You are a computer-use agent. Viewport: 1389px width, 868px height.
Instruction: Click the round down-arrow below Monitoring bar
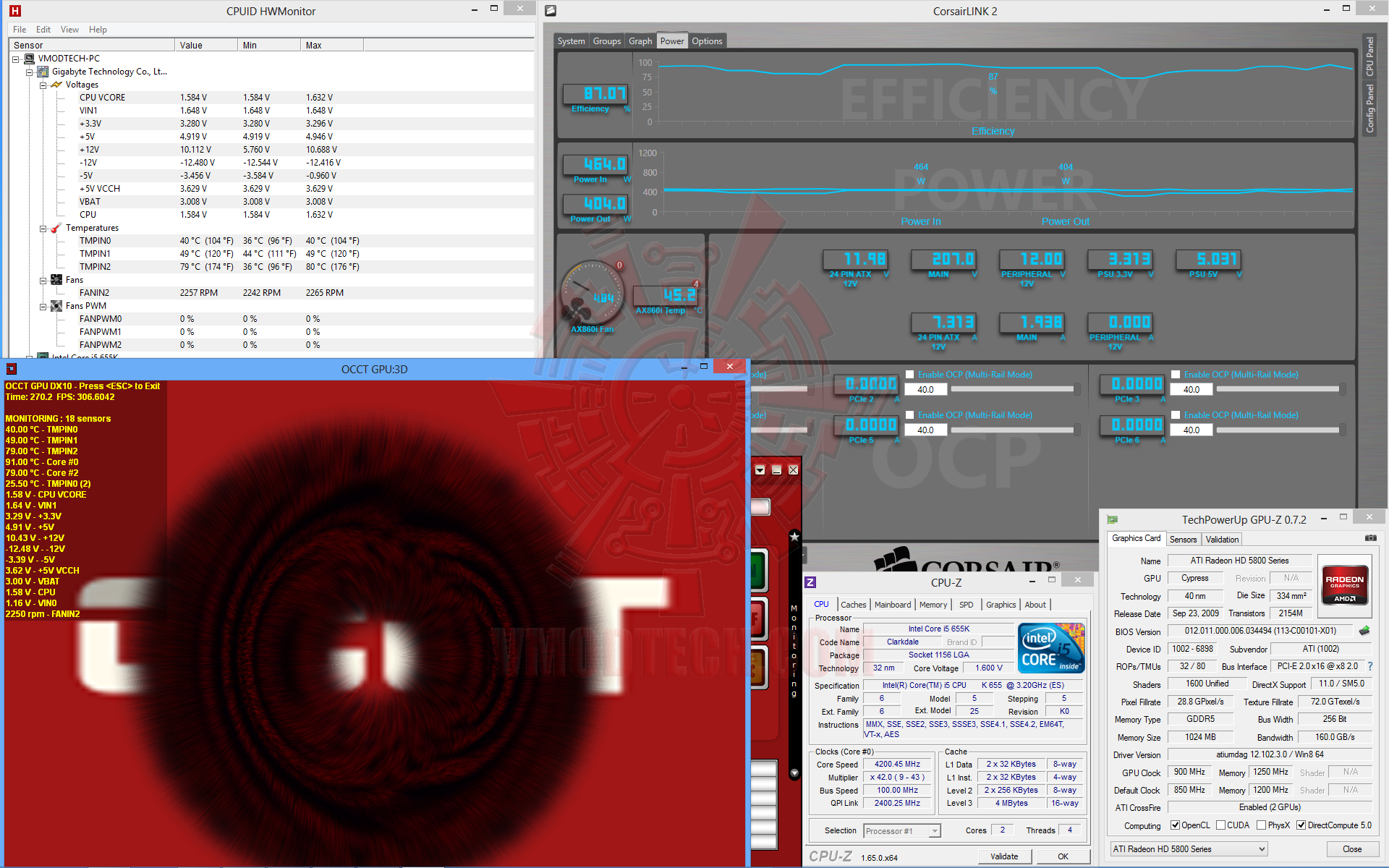(x=794, y=773)
